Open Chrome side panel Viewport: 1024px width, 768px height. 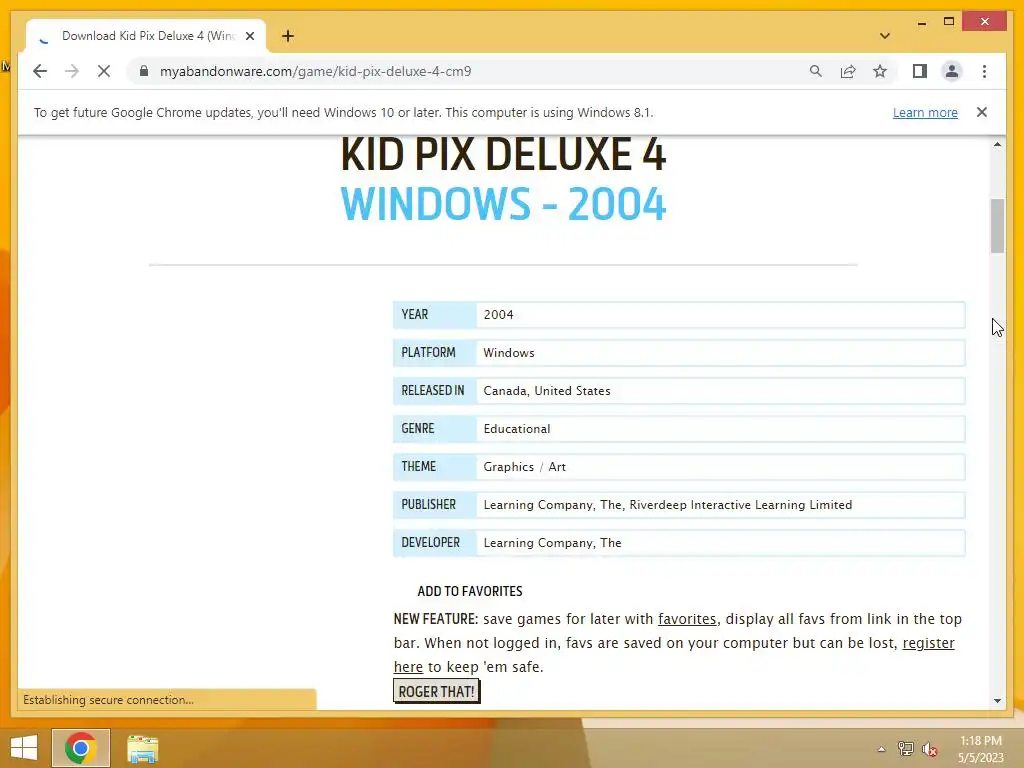(x=920, y=71)
